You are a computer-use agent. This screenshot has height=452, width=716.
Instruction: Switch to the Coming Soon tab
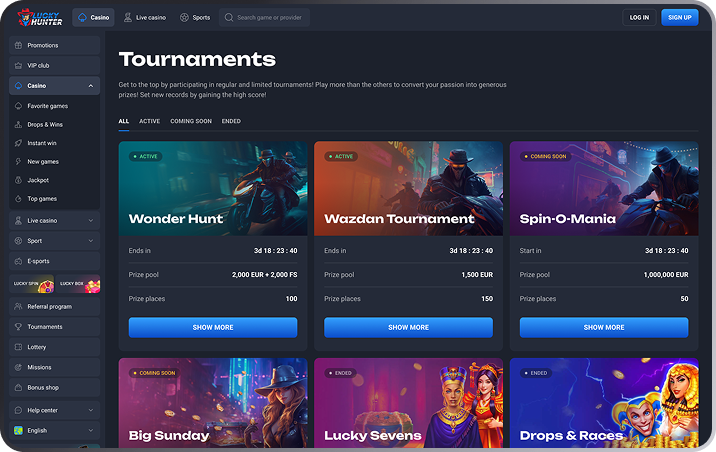[191, 121]
